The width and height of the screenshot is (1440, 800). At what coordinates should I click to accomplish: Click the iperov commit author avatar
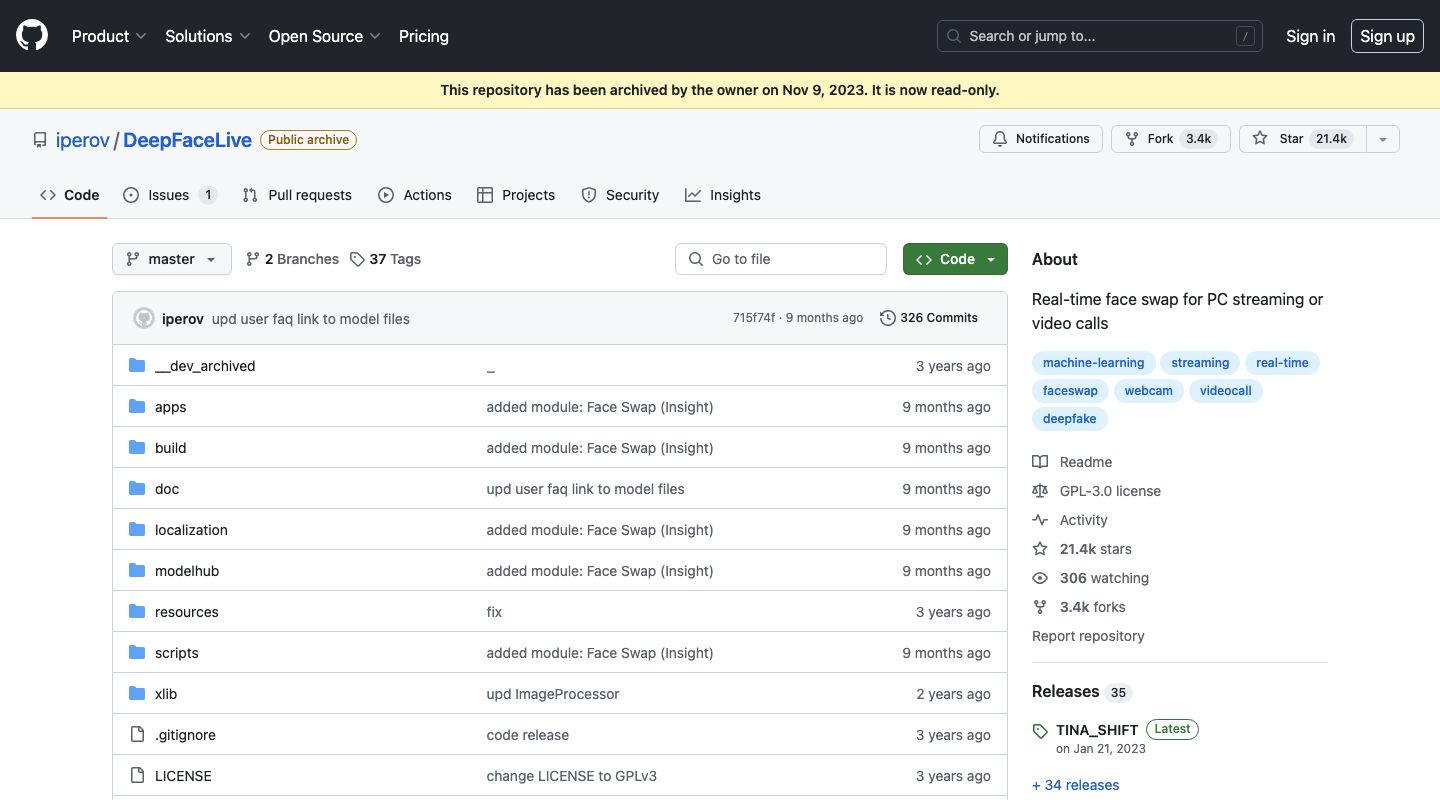(x=144, y=318)
